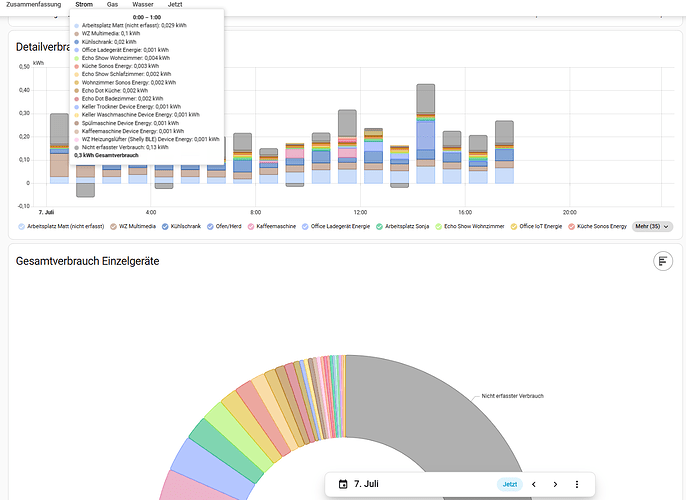Image resolution: width=686 pixels, height=500 pixels.
Task: Switch to the Gas tab
Action: click(112, 4)
